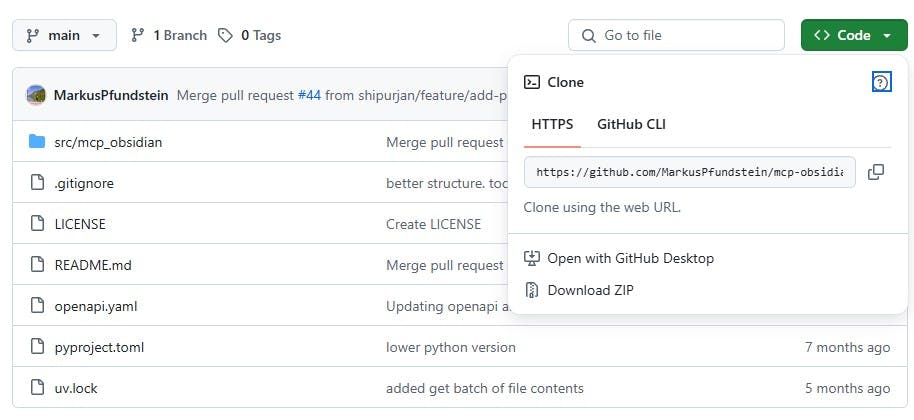Click the file icon beside README.md
The width and height of the screenshot is (914, 420).
click(37, 264)
